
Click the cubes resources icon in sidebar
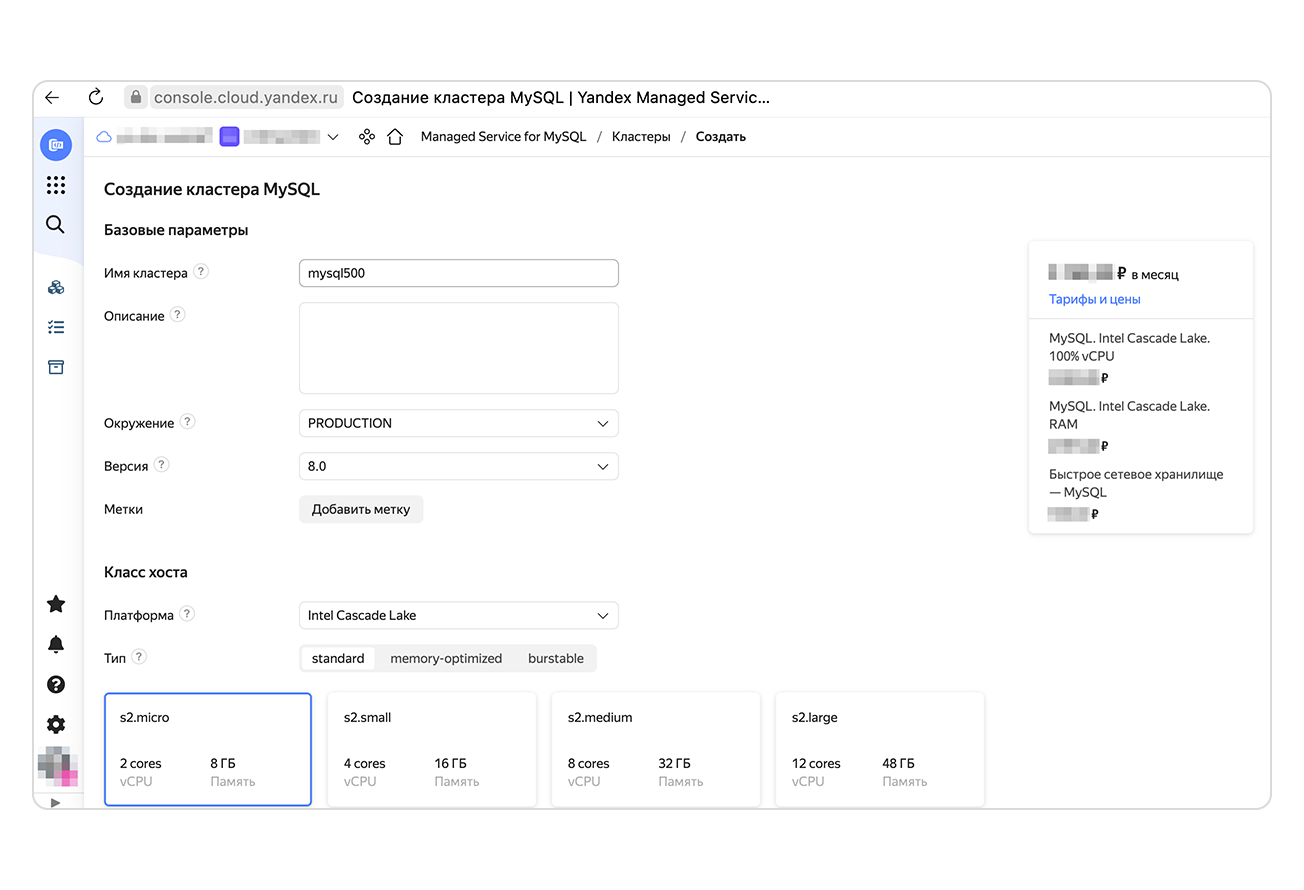click(56, 288)
